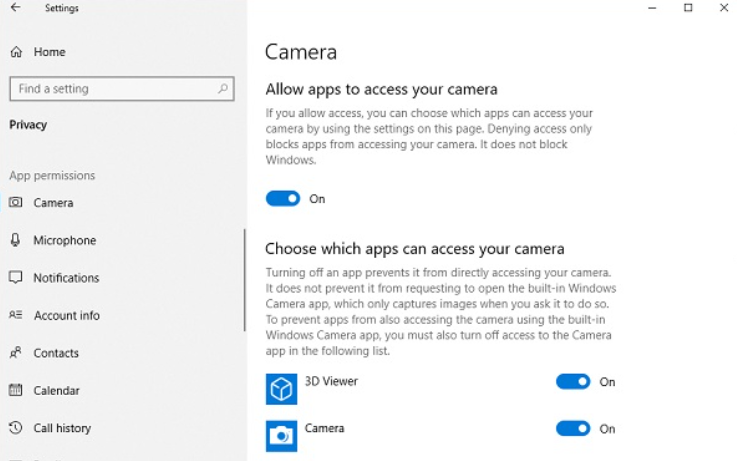737x461 pixels.
Task: Maximize the Settings window
Action: click(688, 8)
